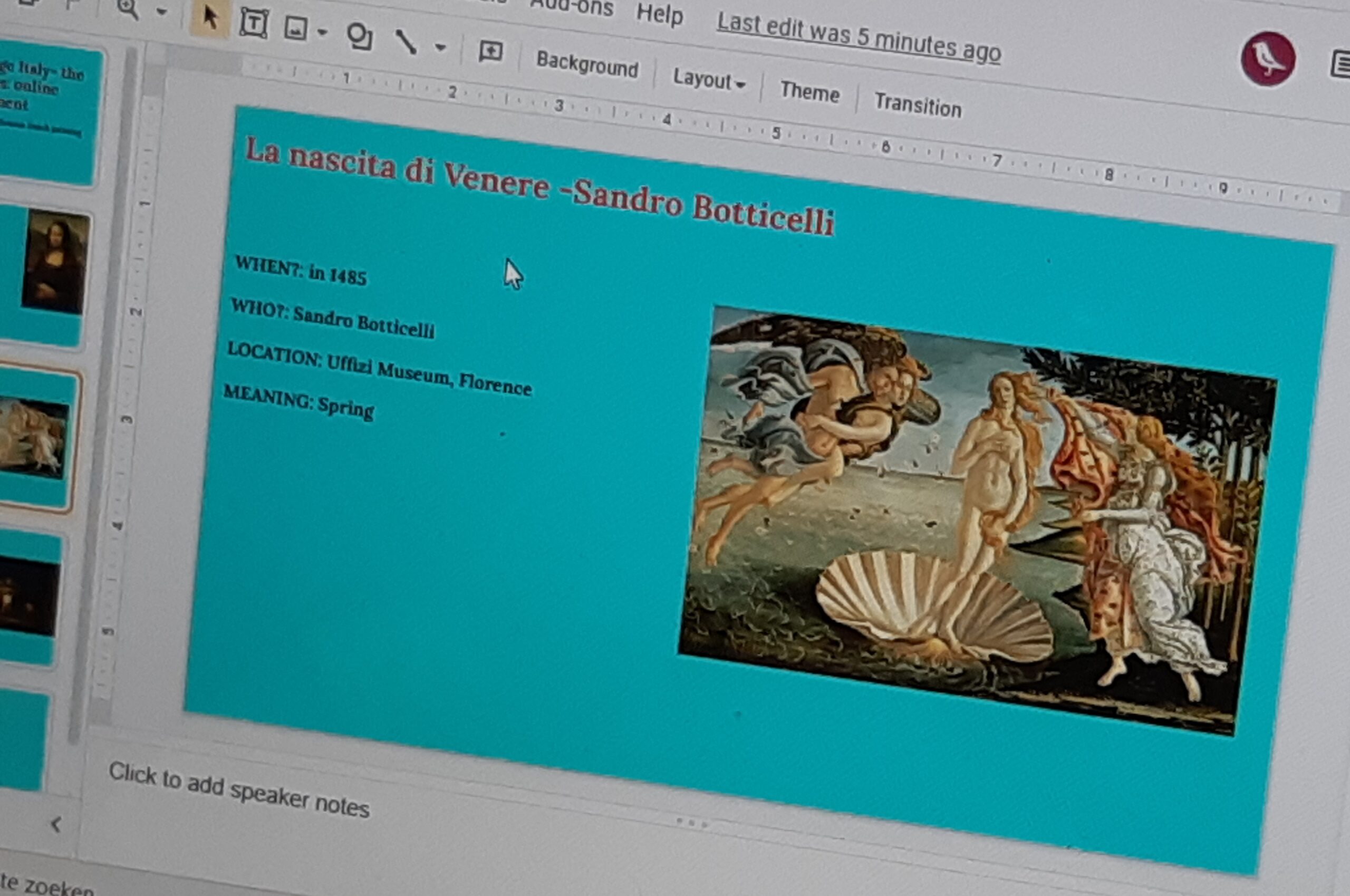Expand the line tool dropdown arrow
Viewport: 1350px width, 896px height.
click(x=440, y=47)
